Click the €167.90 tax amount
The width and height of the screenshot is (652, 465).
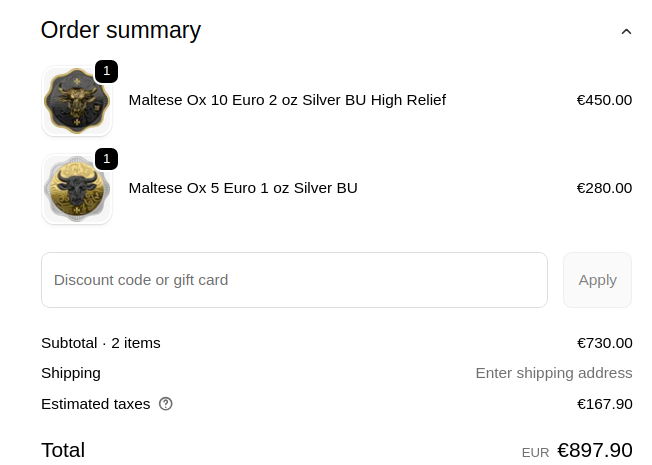click(x=604, y=404)
